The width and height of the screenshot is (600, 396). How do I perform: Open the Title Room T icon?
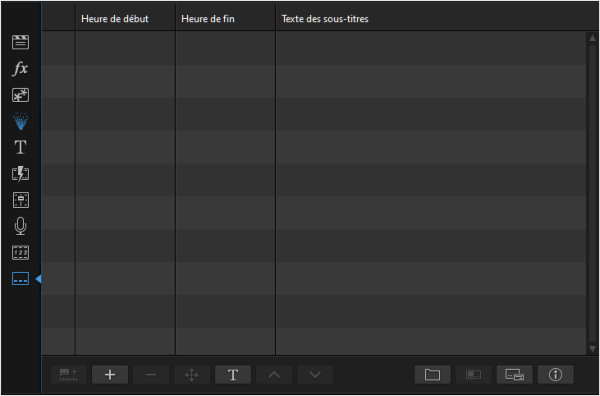(20, 147)
